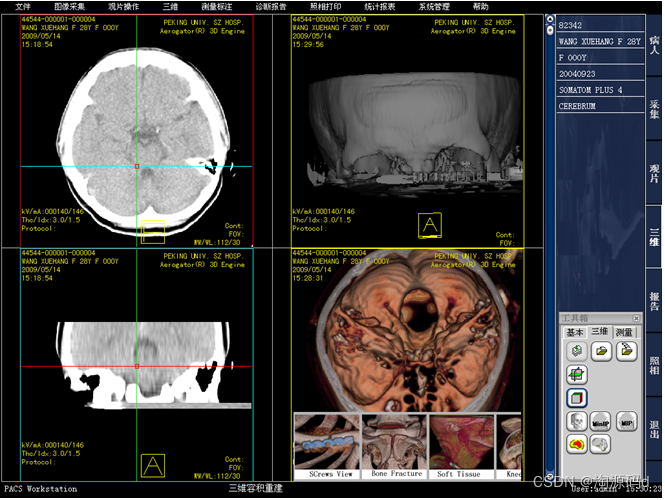Select the colored brain rendering icon

coord(576,444)
